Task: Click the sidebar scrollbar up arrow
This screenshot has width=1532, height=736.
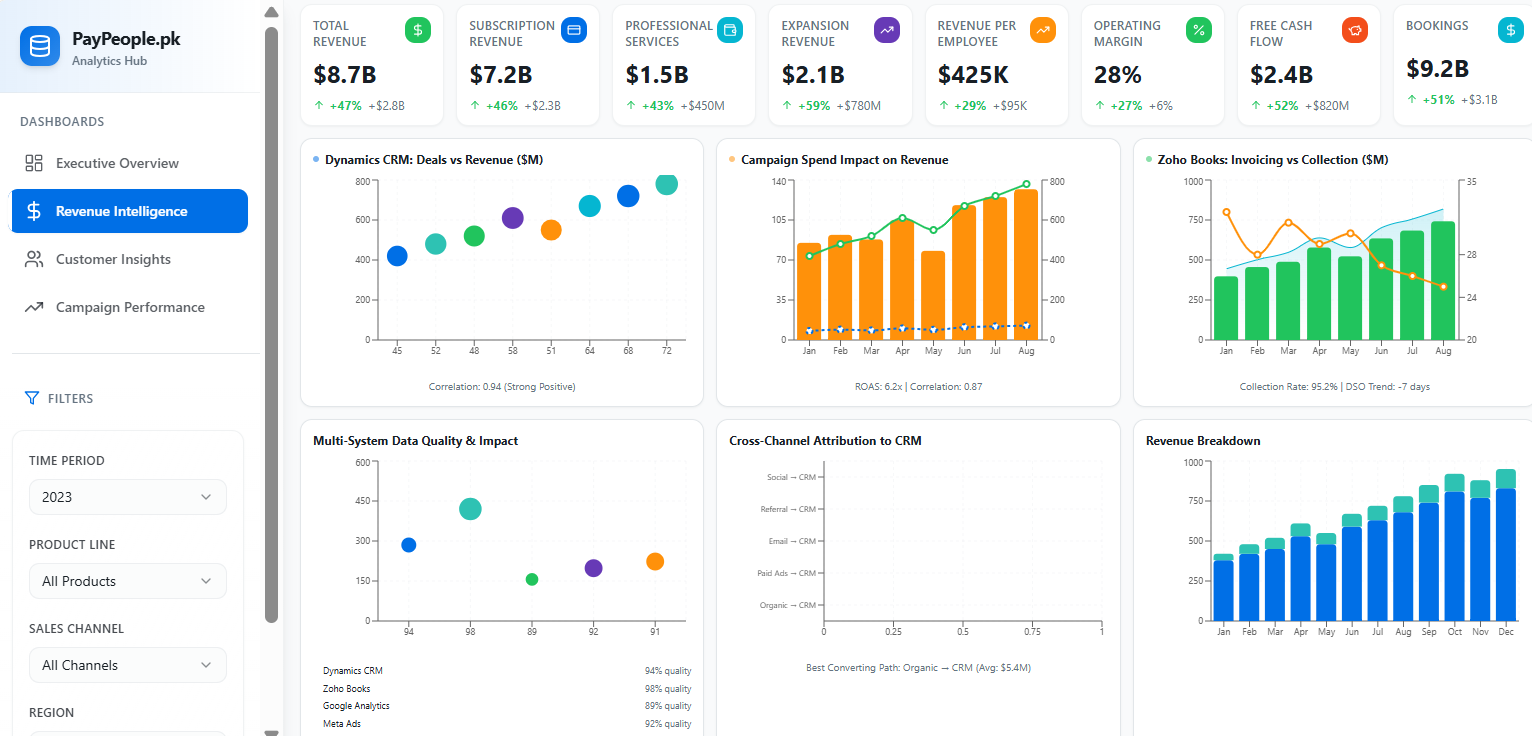Action: tap(271, 12)
